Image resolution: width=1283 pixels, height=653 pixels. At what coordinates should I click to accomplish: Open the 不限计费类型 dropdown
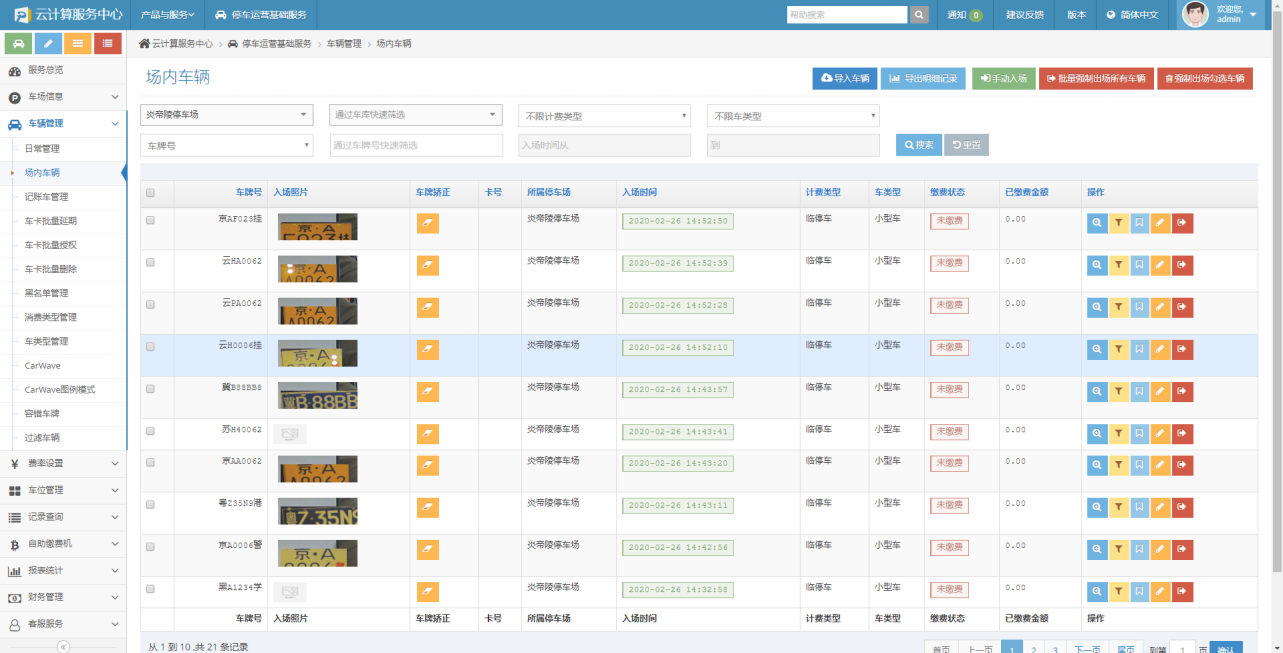(604, 116)
